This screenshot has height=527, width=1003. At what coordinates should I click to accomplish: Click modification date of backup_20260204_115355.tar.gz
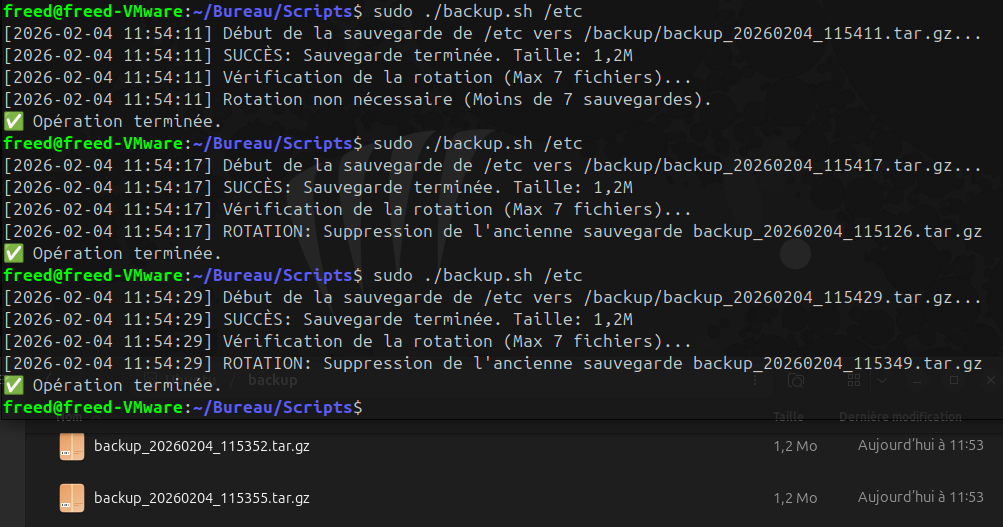pos(920,497)
